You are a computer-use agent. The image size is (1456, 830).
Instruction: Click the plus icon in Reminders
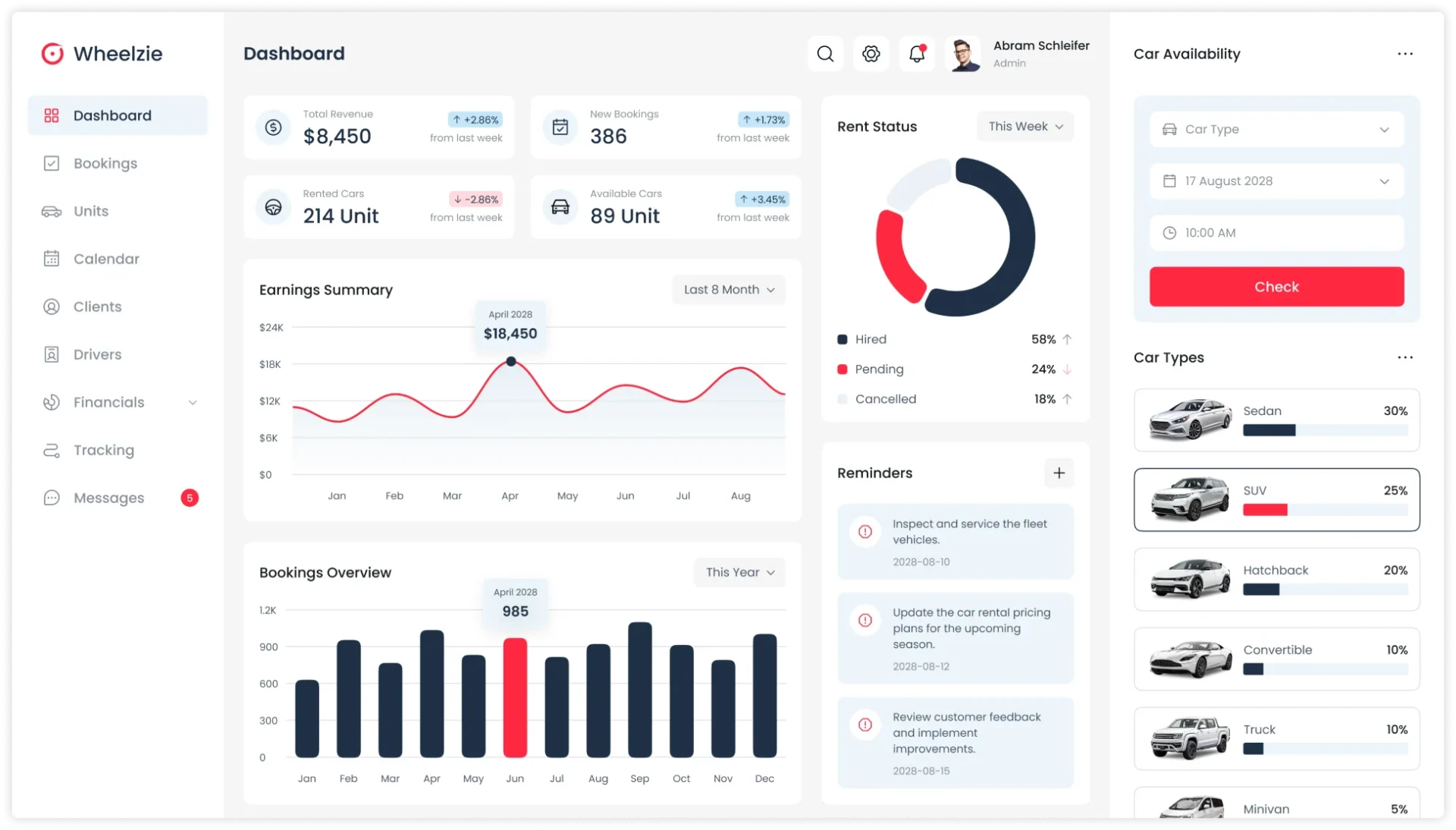[1059, 473]
